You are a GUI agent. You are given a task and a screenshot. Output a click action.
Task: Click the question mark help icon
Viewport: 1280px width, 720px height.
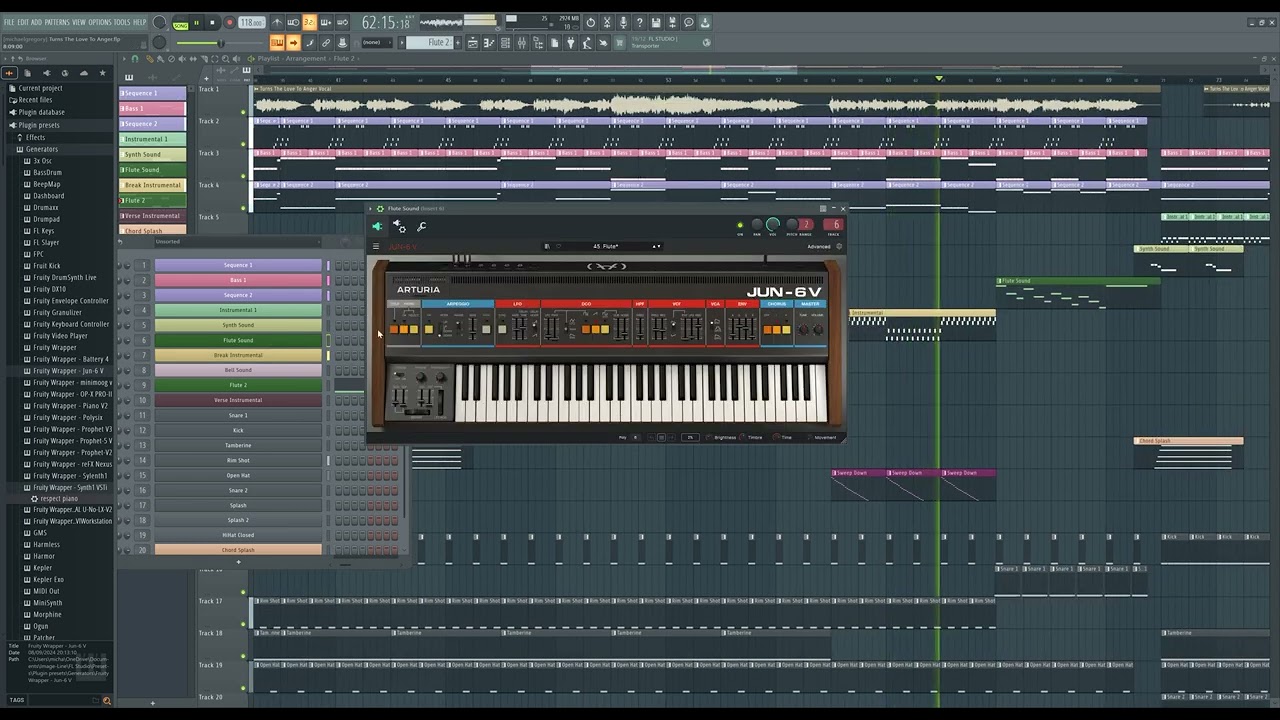[x=640, y=22]
